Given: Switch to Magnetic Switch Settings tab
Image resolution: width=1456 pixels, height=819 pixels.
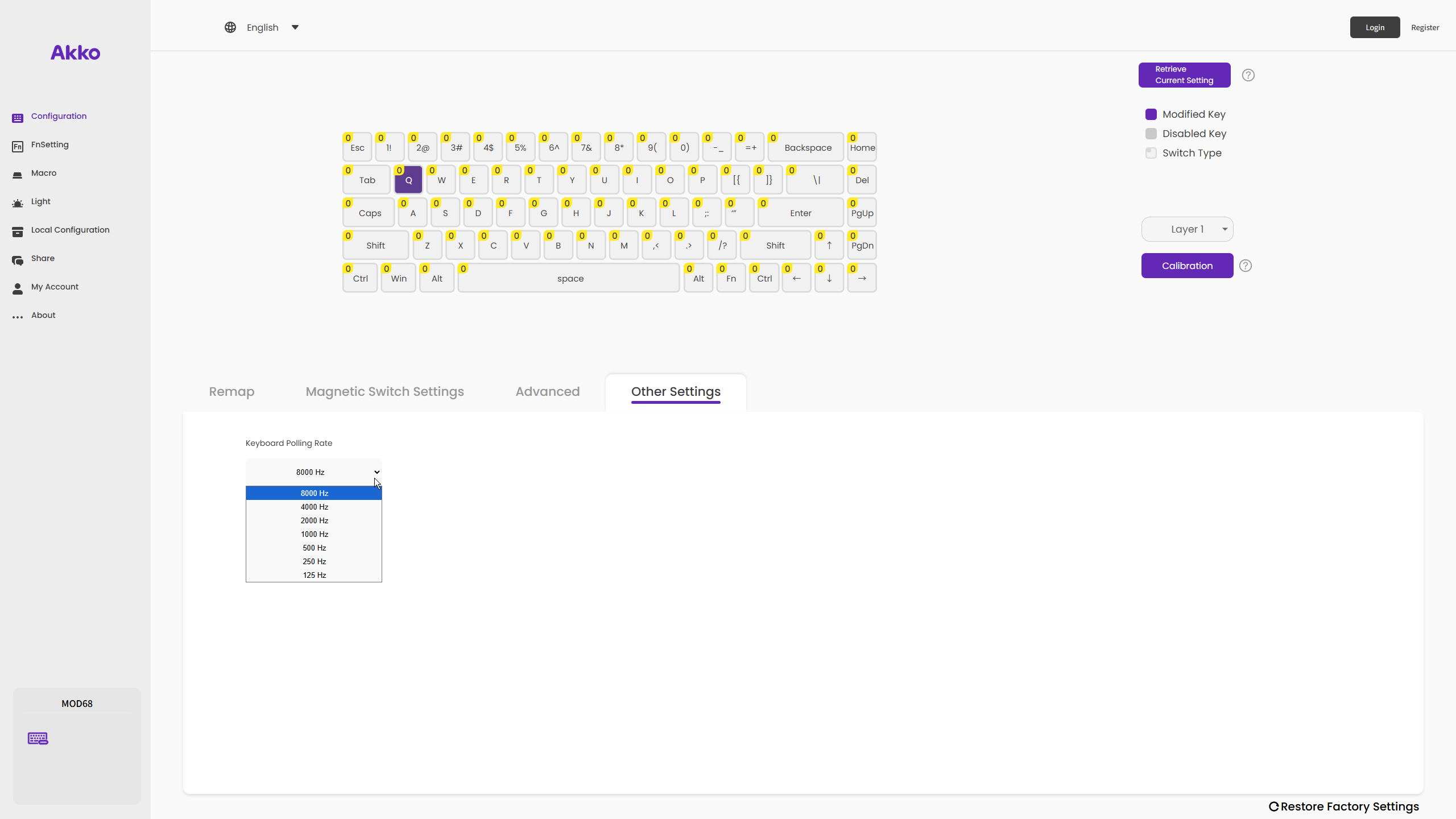Looking at the screenshot, I should tap(385, 391).
